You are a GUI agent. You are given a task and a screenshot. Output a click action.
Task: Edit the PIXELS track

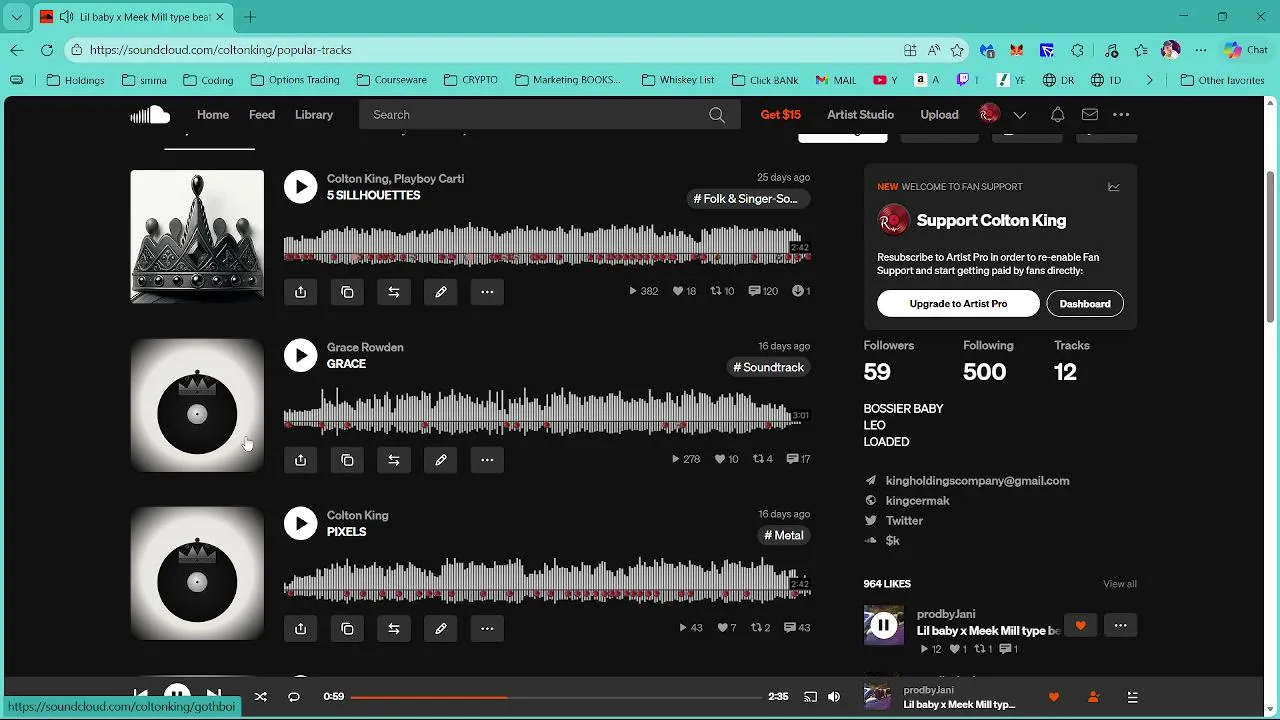click(x=441, y=629)
